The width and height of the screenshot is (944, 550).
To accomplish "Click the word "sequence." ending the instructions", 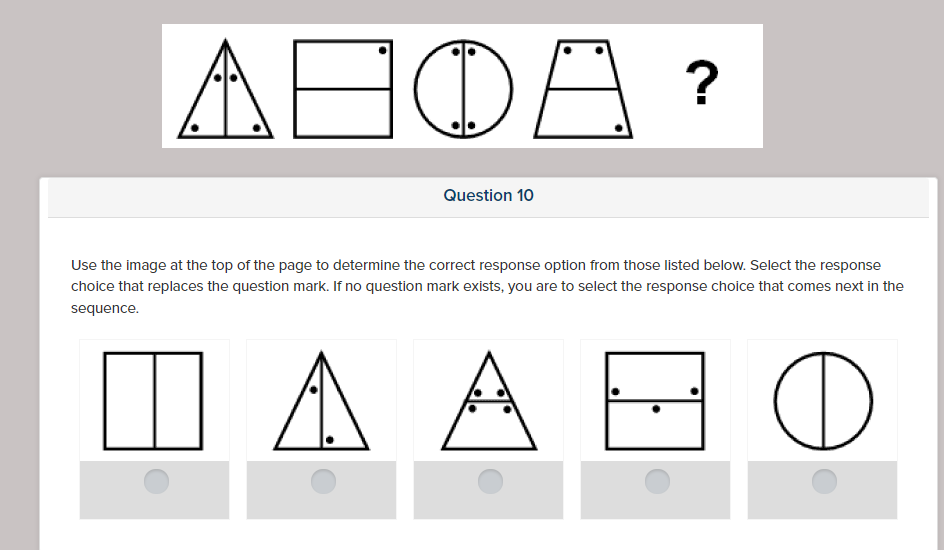I will [104, 308].
